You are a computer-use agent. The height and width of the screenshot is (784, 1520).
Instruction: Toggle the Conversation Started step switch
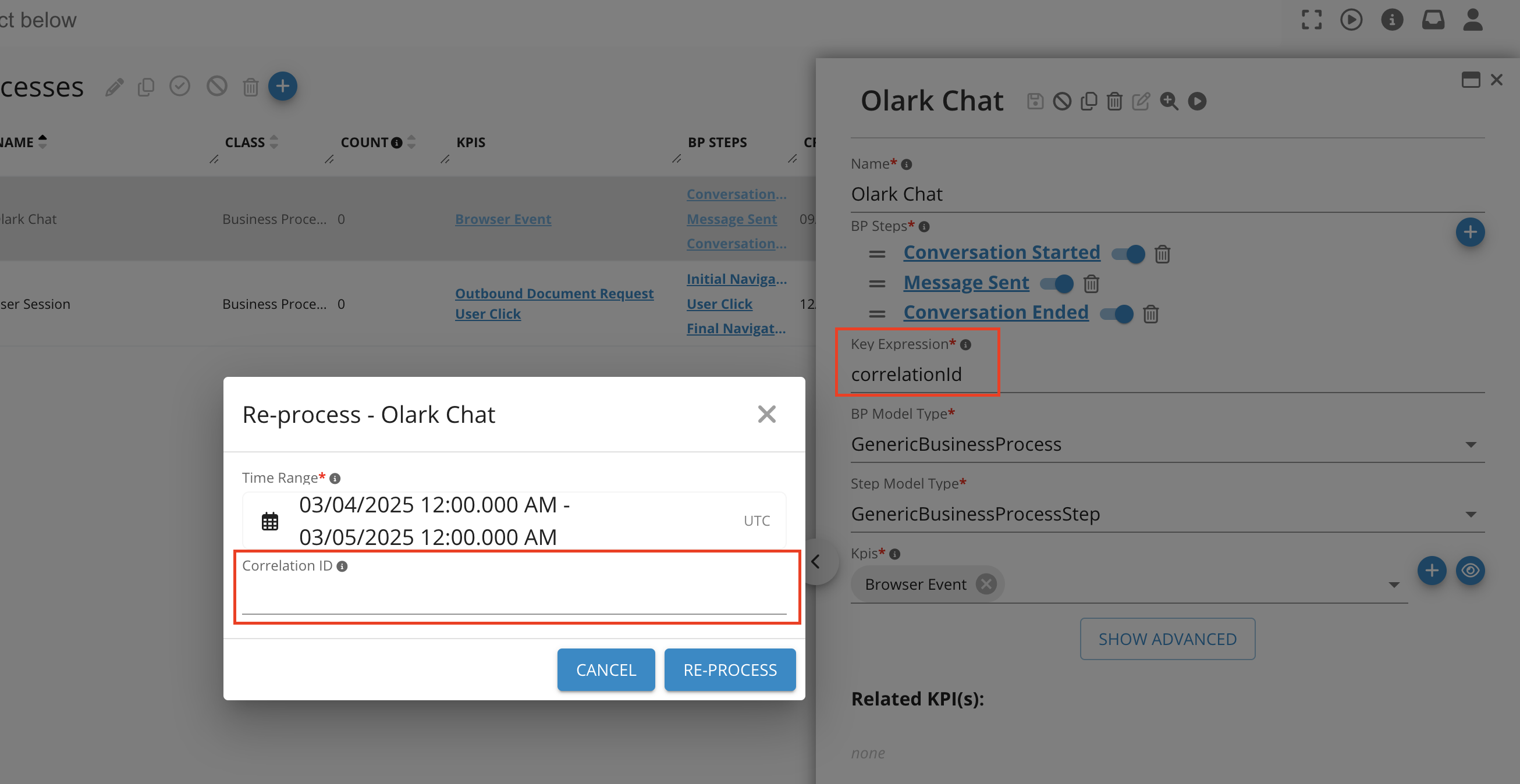tap(1128, 254)
